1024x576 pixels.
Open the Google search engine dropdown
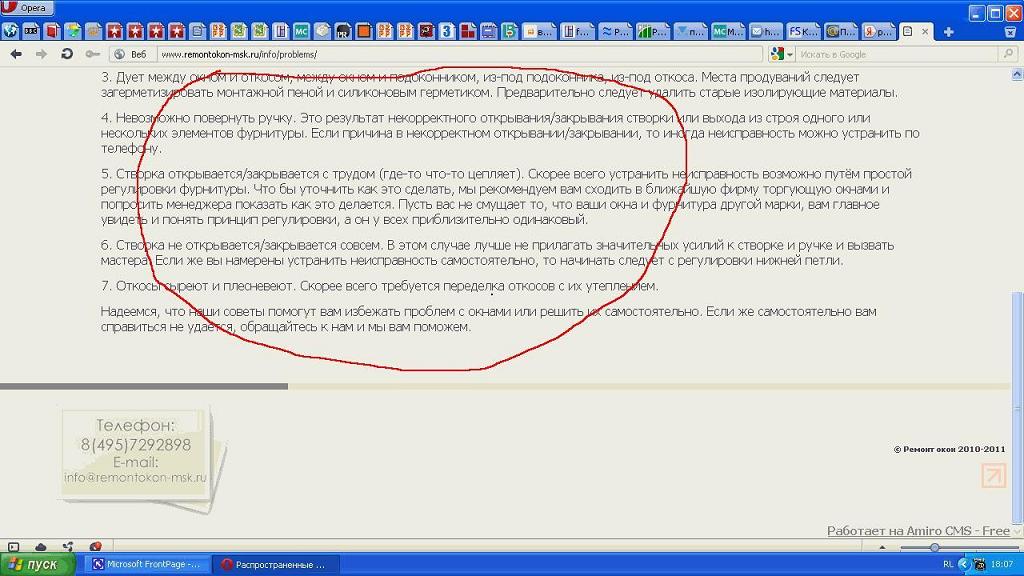[781, 54]
